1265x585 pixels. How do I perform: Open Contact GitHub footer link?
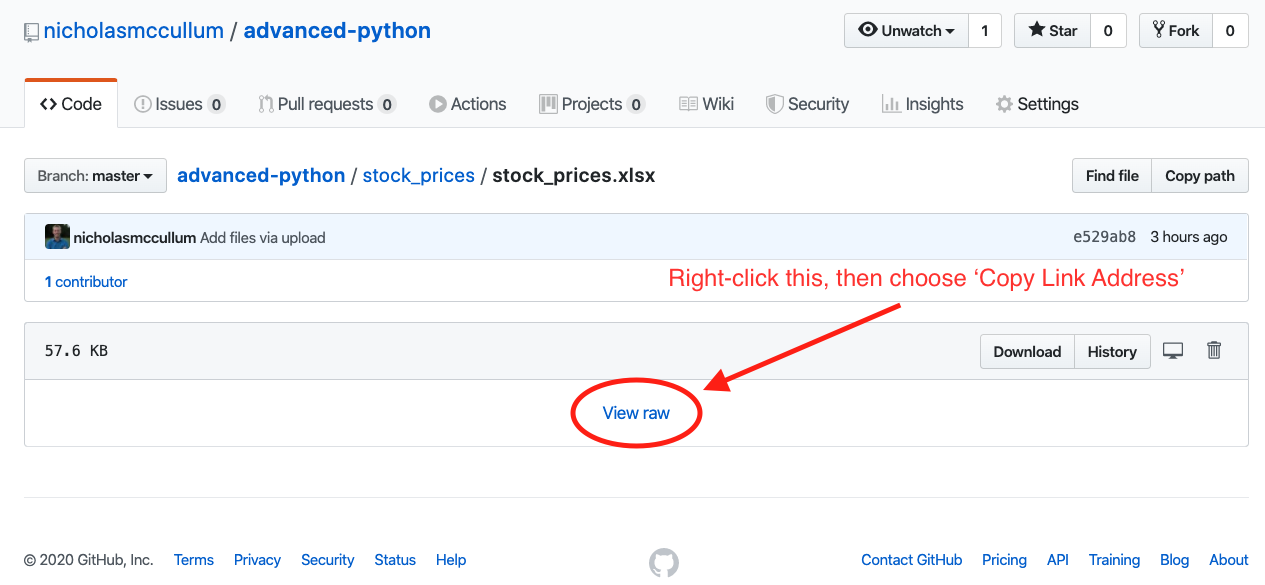tap(912, 560)
